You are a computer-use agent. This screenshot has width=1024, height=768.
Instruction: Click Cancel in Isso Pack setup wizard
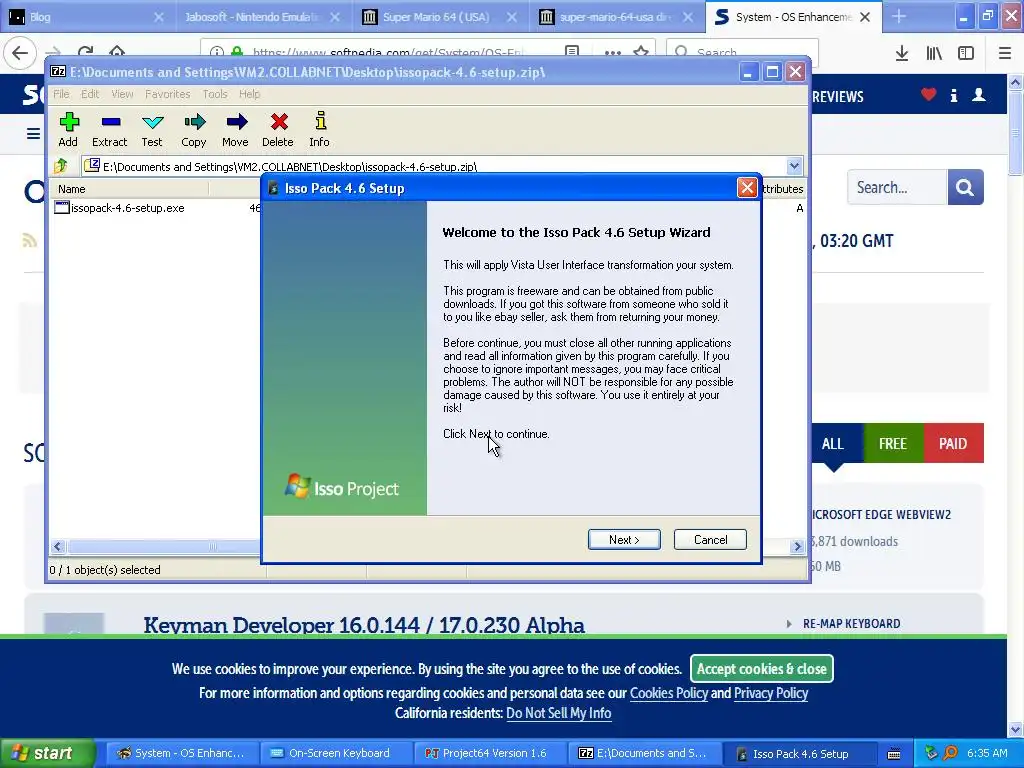click(x=710, y=539)
